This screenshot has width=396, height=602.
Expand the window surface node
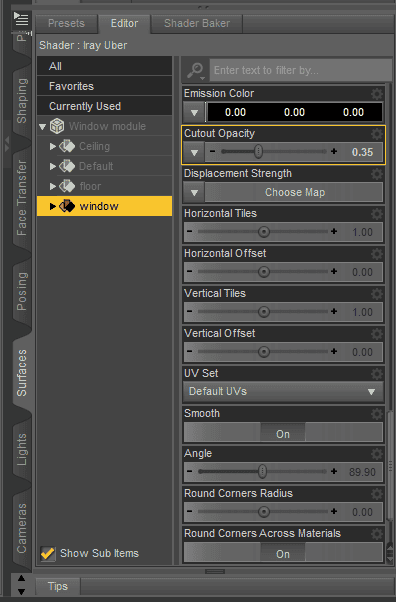coord(53,206)
